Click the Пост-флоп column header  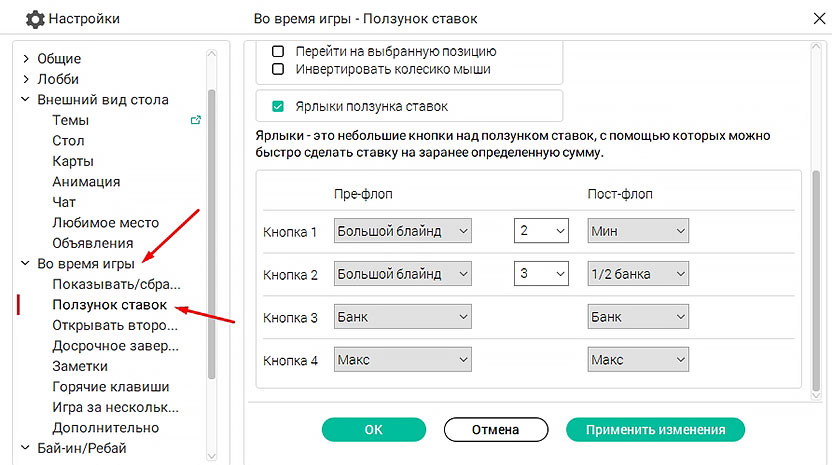click(620, 194)
